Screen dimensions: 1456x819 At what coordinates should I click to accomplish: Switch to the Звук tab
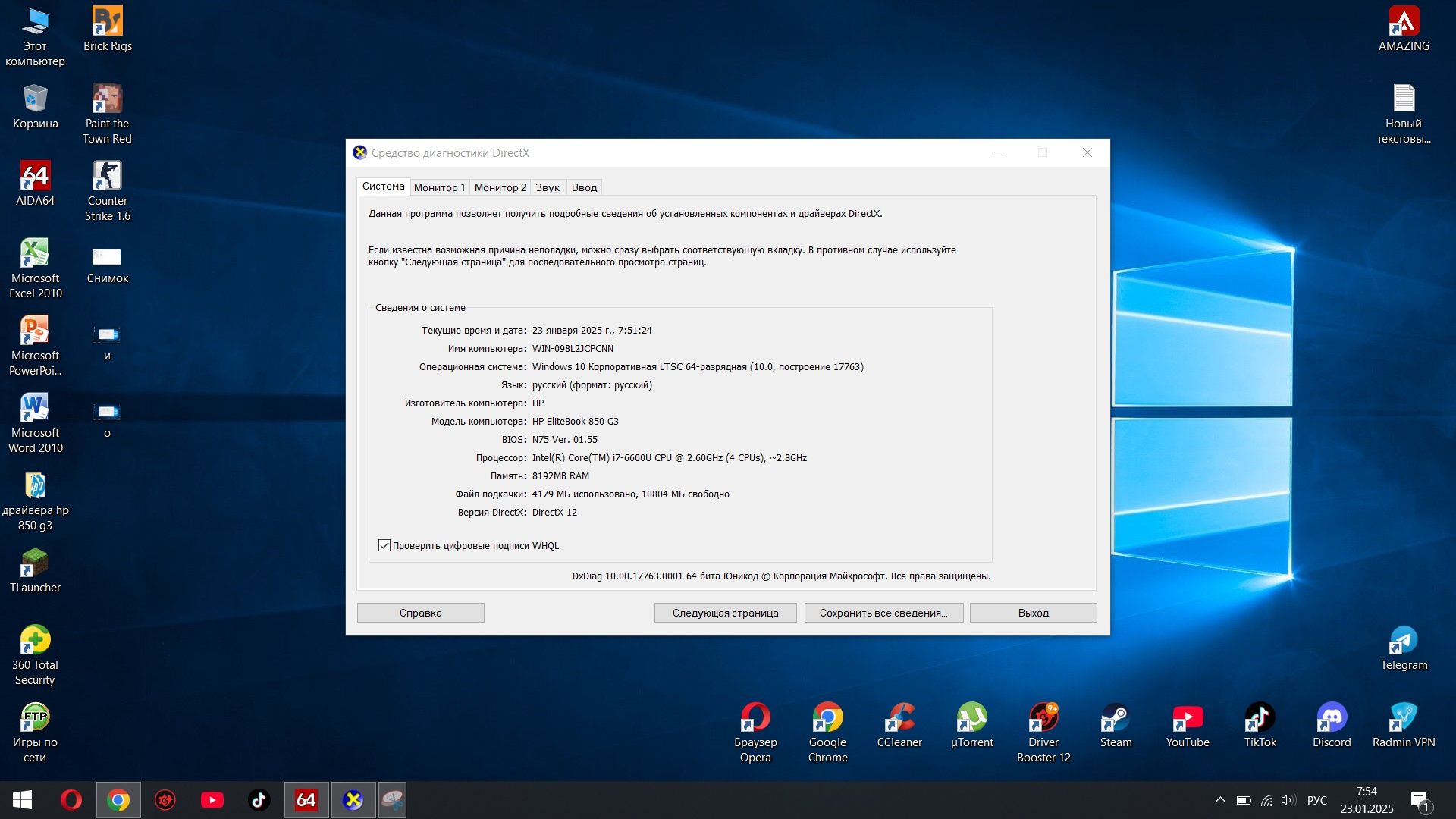click(x=548, y=187)
